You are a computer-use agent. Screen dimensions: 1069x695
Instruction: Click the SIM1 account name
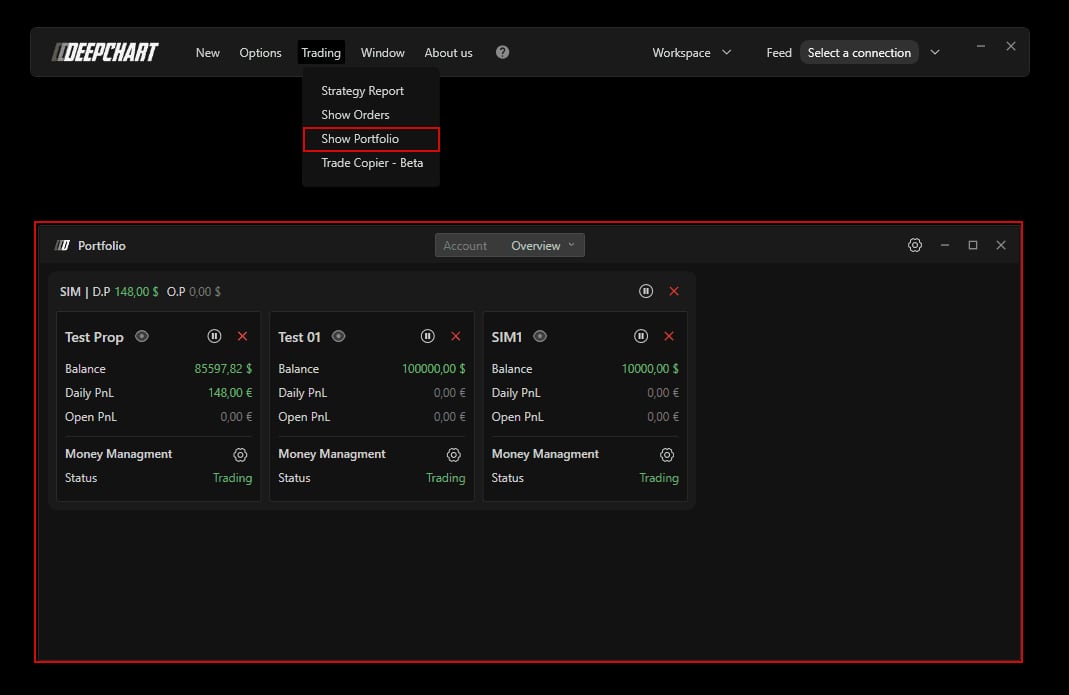507,337
